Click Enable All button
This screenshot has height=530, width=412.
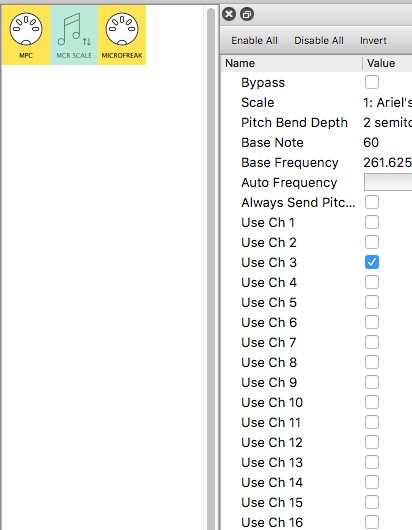[255, 41]
